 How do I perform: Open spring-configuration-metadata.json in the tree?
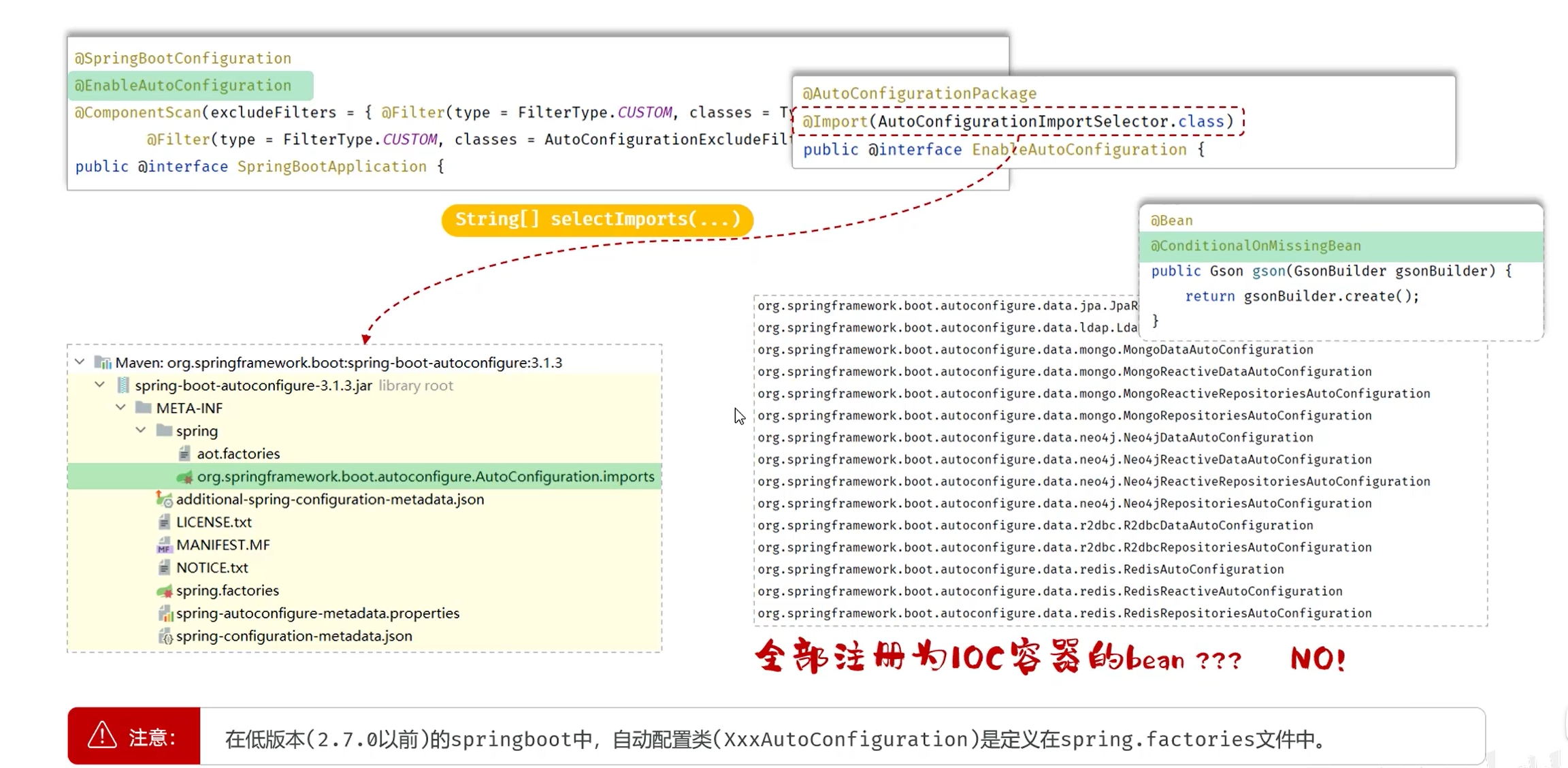[x=294, y=636]
